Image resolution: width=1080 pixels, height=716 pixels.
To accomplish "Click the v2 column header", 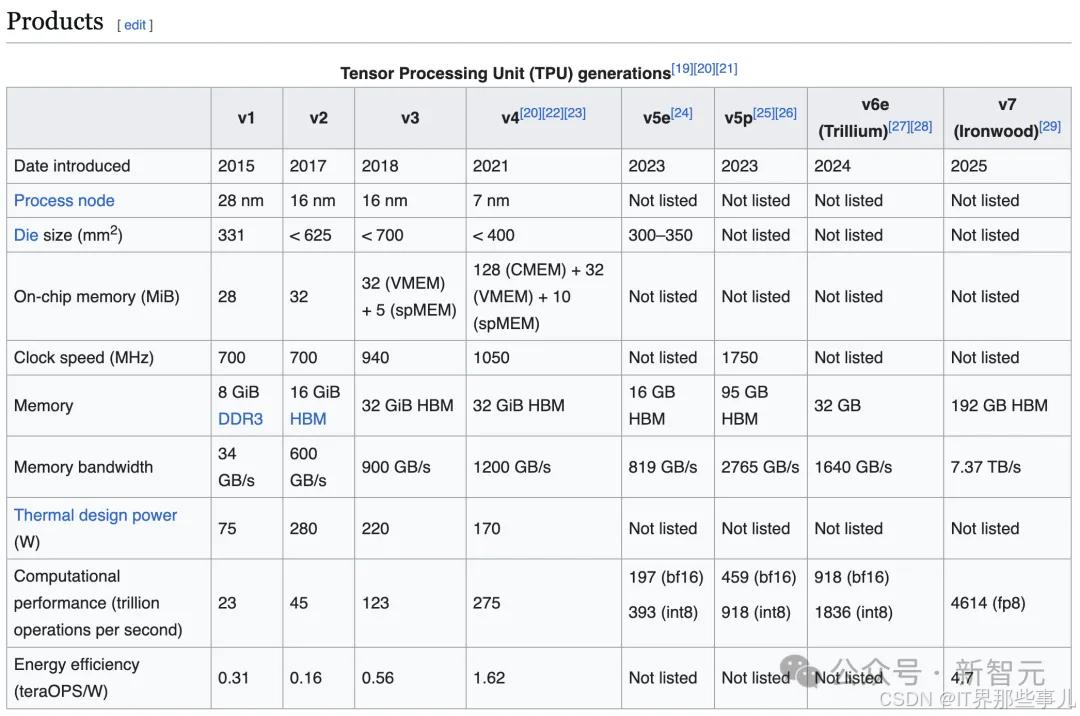I will click(x=318, y=118).
